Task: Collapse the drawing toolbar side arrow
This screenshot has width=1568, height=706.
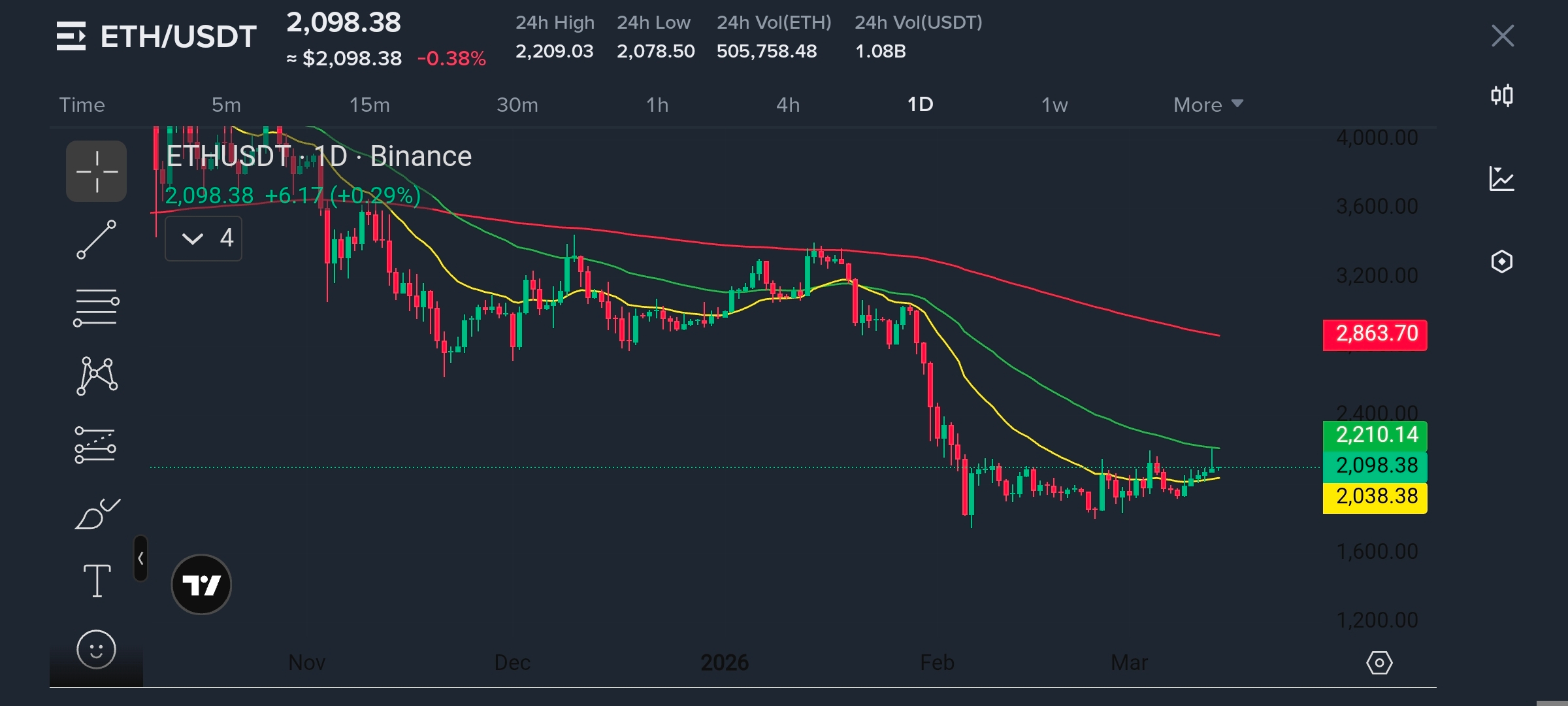Action: tap(140, 558)
